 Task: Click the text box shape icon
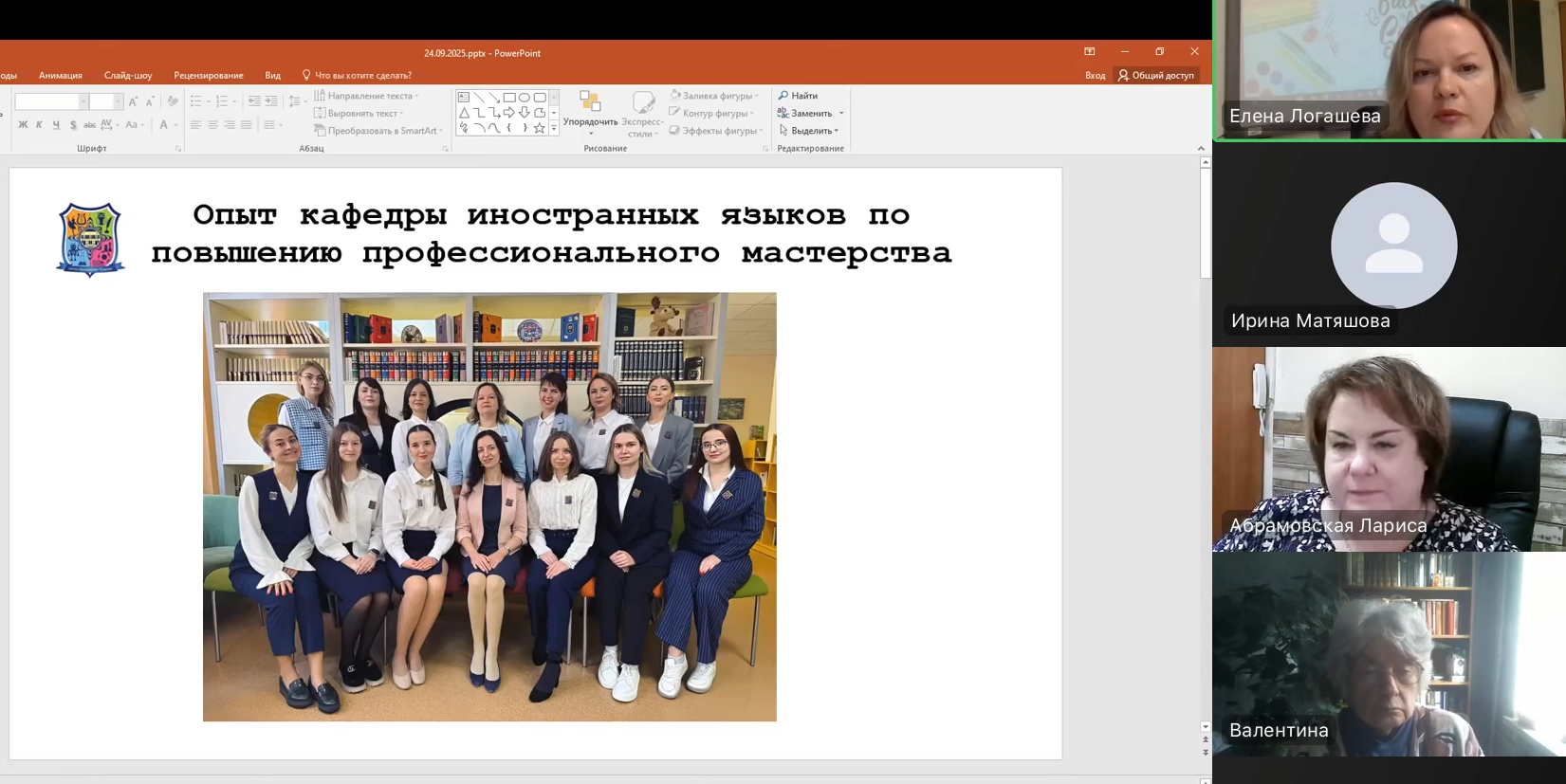point(464,98)
